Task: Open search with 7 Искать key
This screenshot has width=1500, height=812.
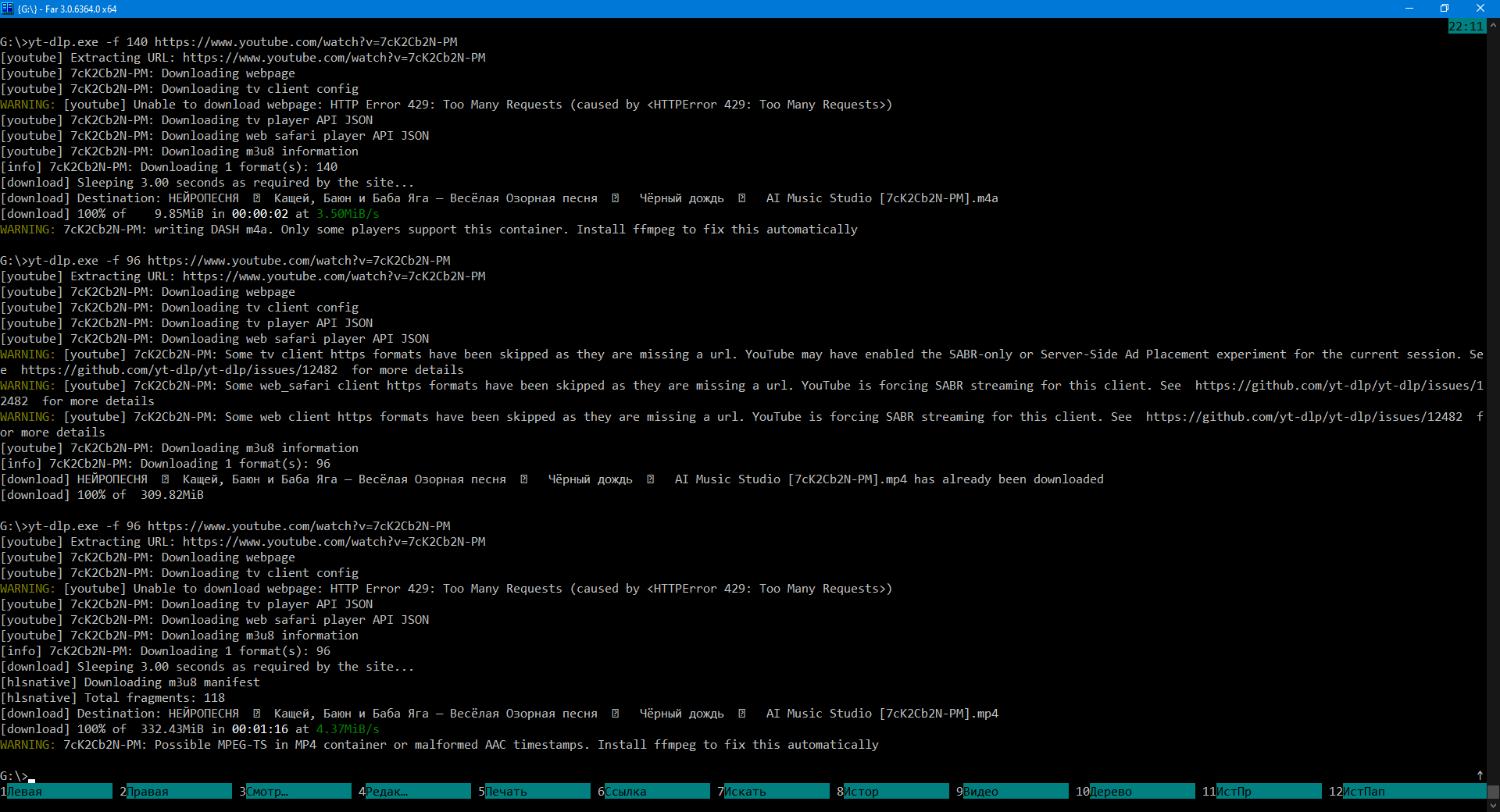Action: [776, 792]
